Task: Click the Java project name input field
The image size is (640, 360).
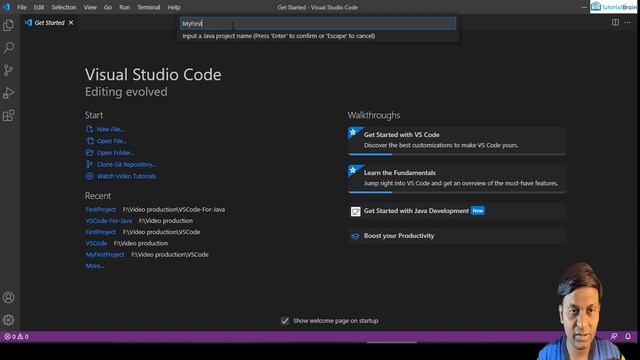Action: 318,24
